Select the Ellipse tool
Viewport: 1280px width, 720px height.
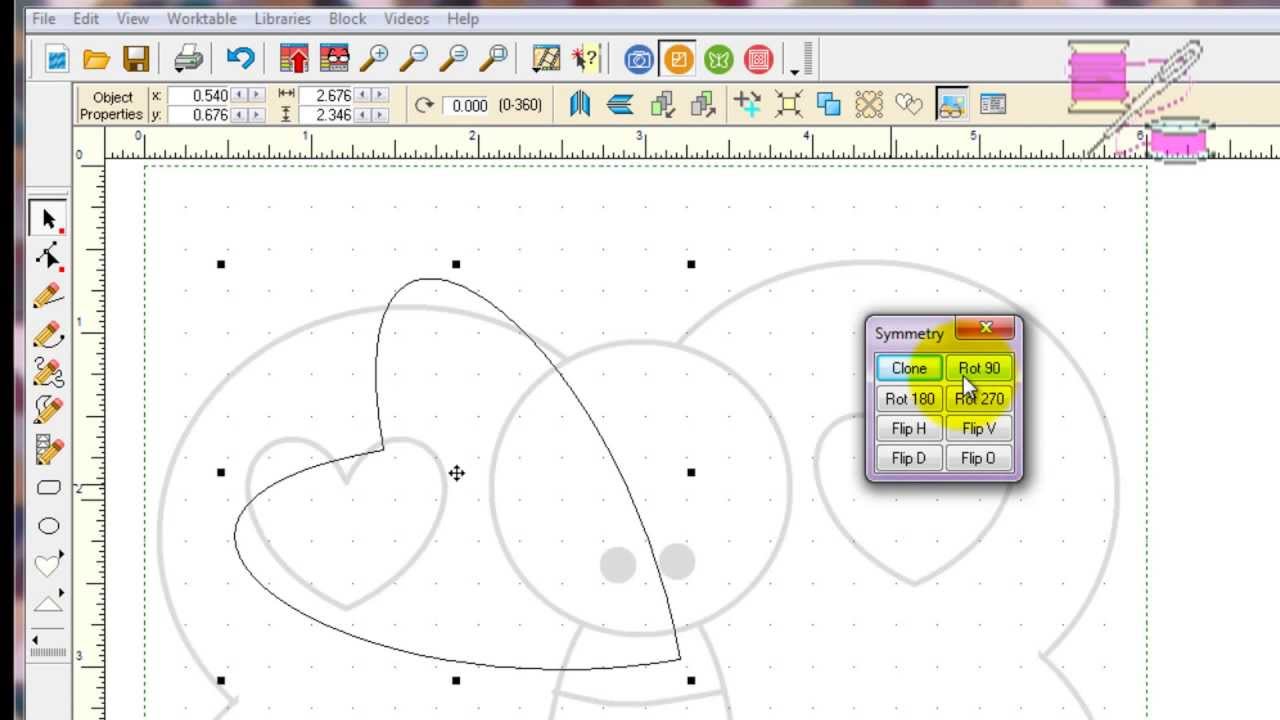pos(48,526)
